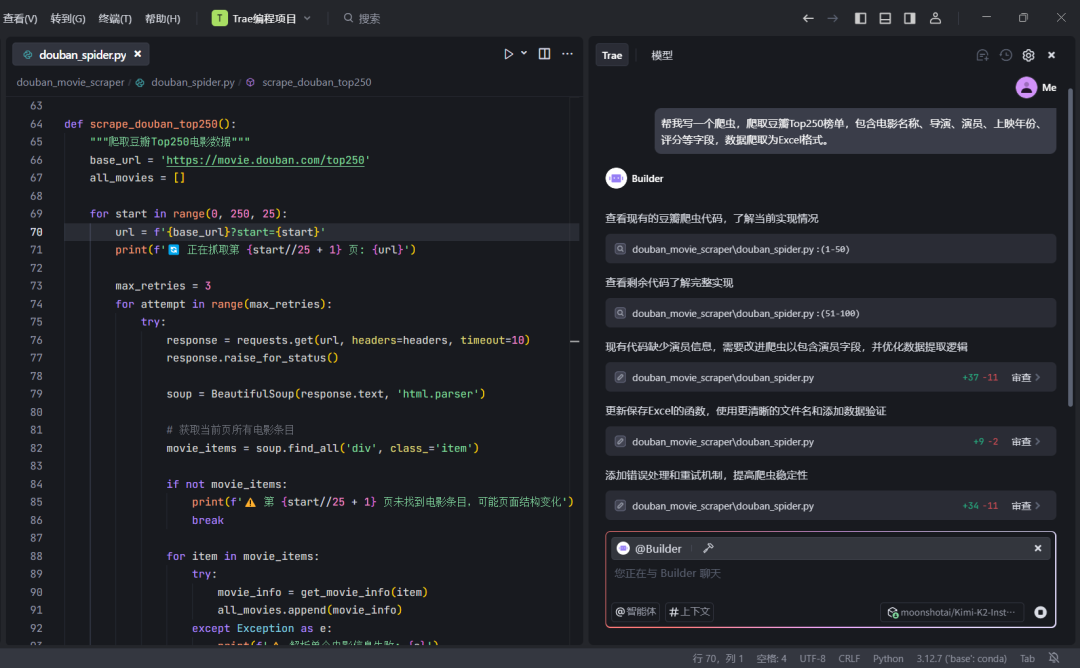Select 3.12.7 conda interpreter
The height and width of the screenshot is (668, 1080).
point(961,658)
